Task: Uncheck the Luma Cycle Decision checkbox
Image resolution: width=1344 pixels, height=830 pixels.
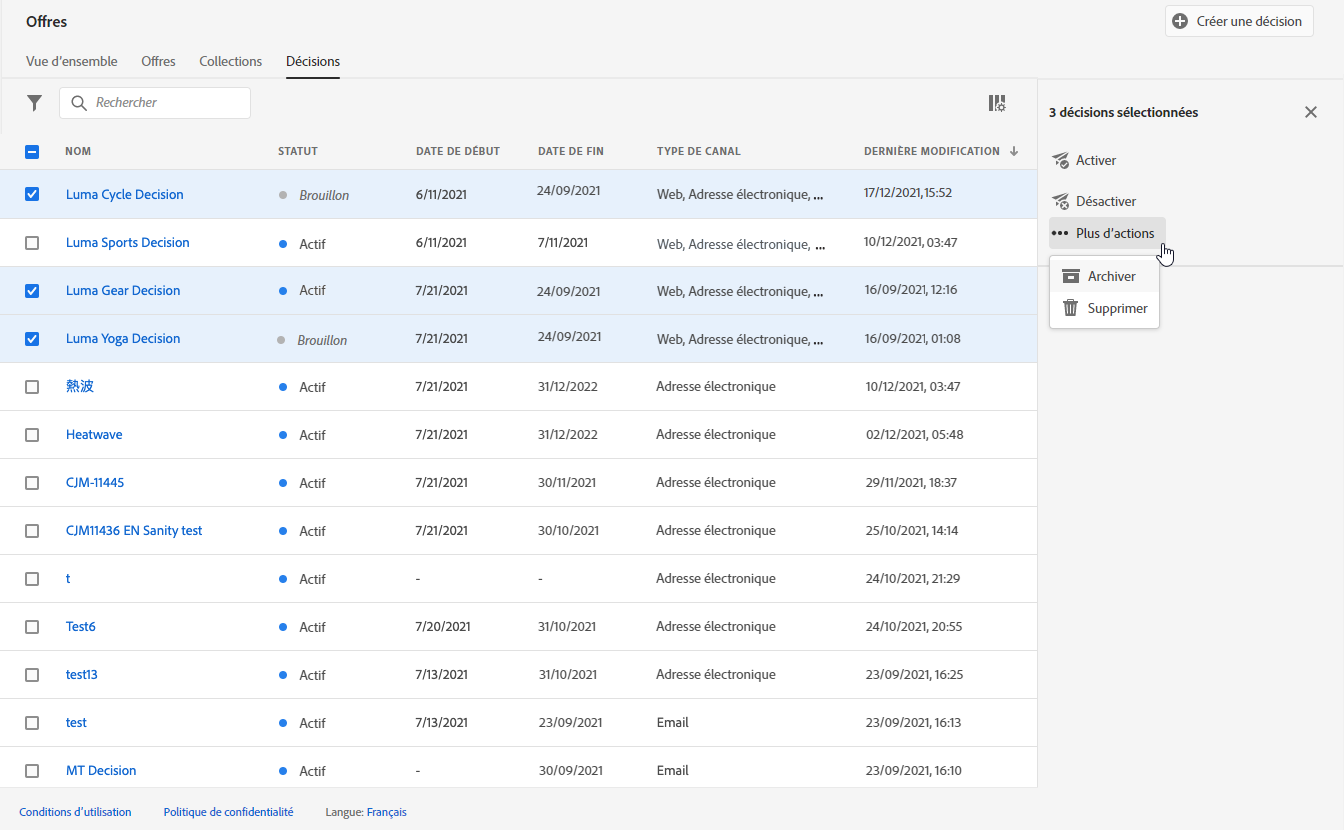Action: pyautogui.click(x=32, y=194)
